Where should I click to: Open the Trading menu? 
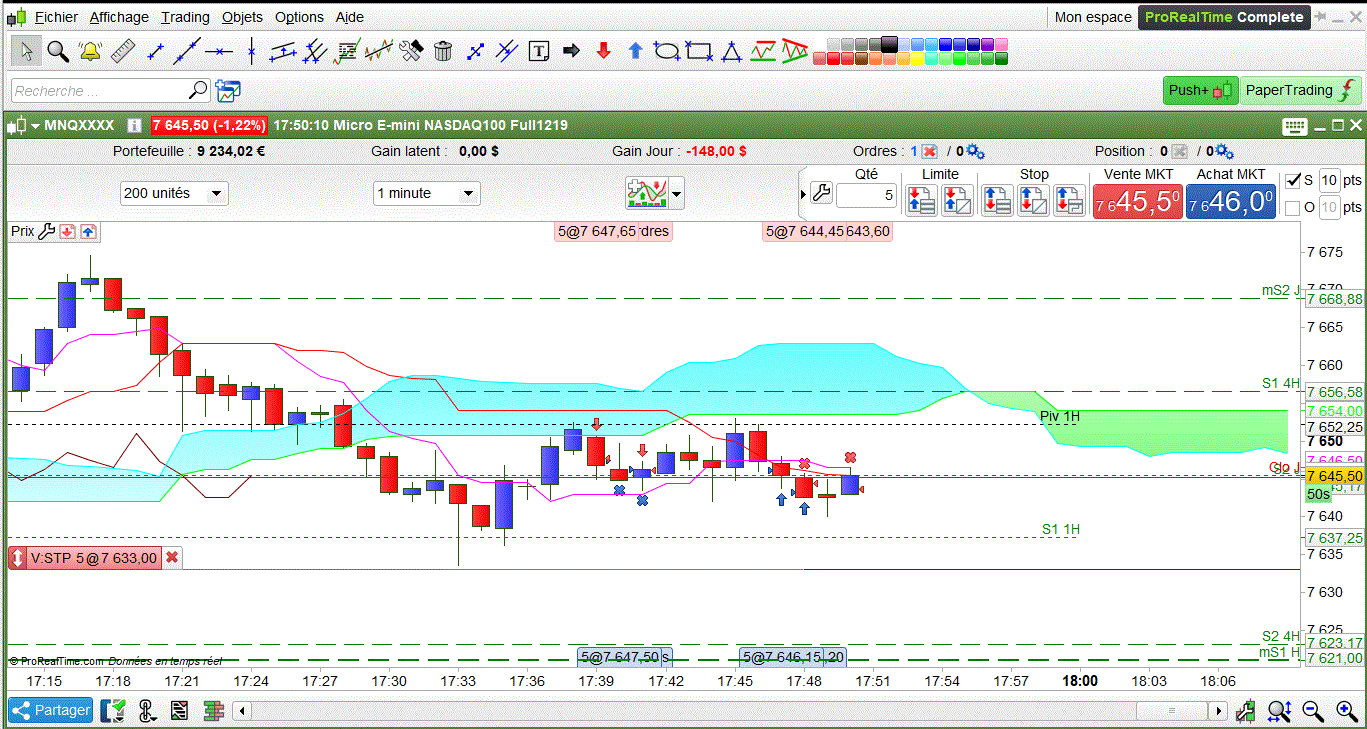185,17
